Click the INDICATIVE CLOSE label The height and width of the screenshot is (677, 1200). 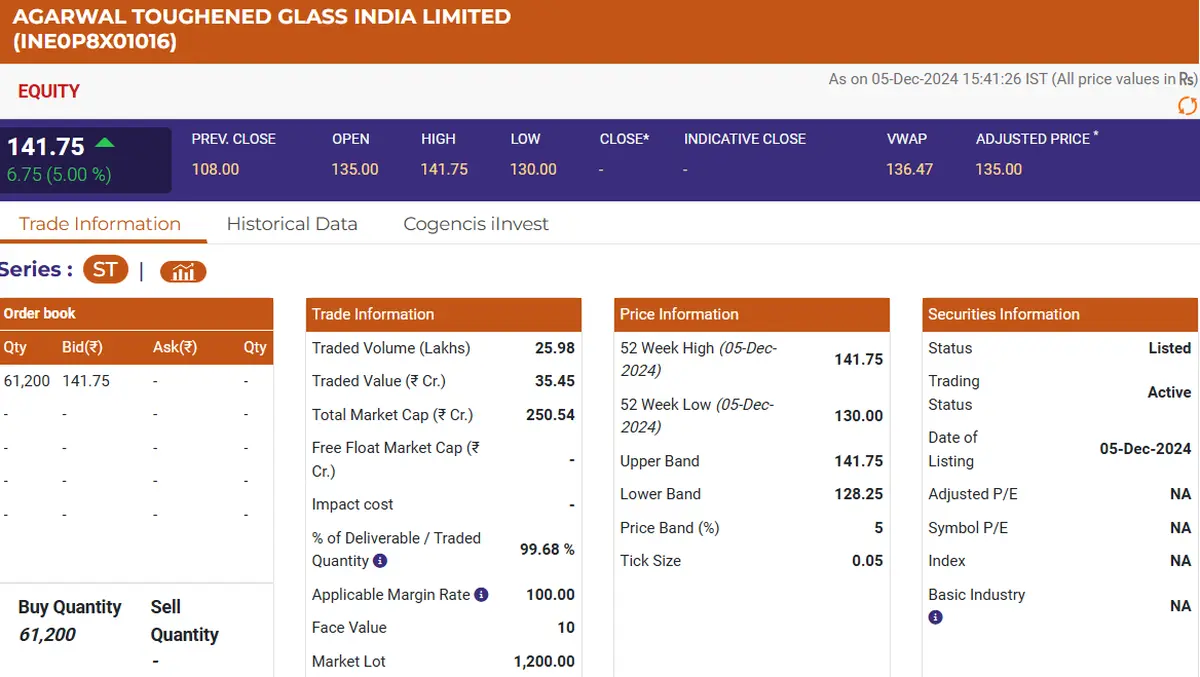click(x=745, y=139)
